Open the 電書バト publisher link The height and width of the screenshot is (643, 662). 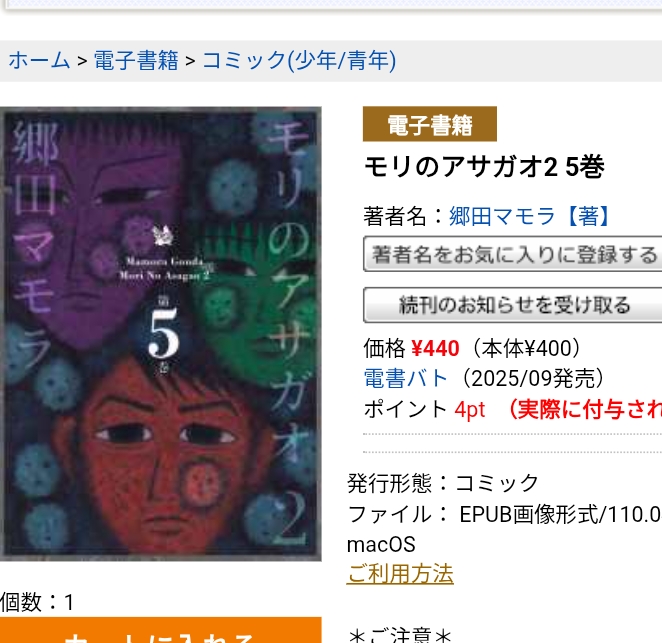(406, 378)
